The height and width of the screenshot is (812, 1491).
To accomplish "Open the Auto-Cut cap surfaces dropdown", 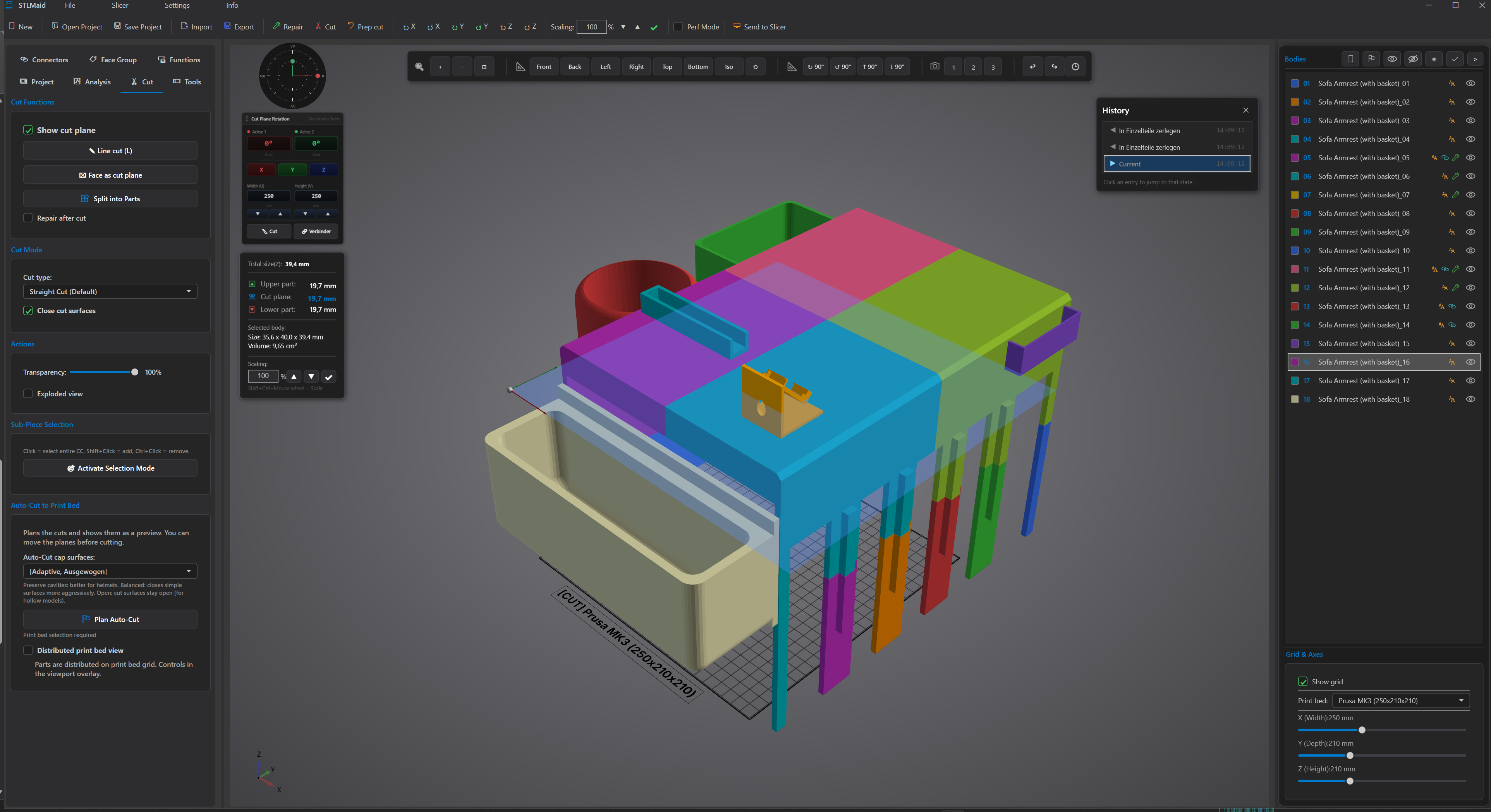I will pyautogui.click(x=110, y=571).
